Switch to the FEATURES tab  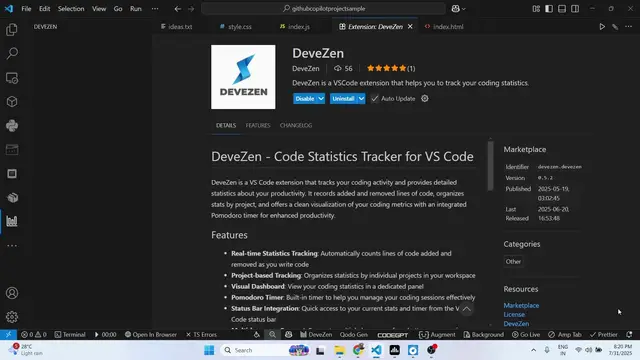click(258, 125)
